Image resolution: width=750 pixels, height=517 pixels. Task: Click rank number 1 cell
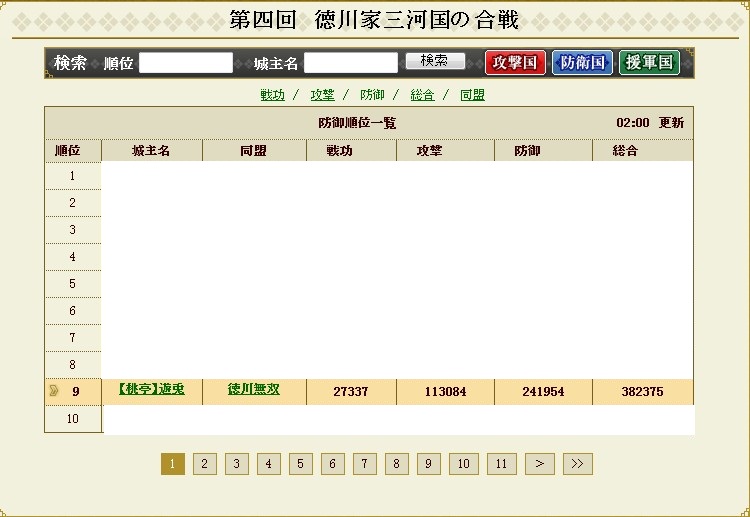[x=73, y=176]
